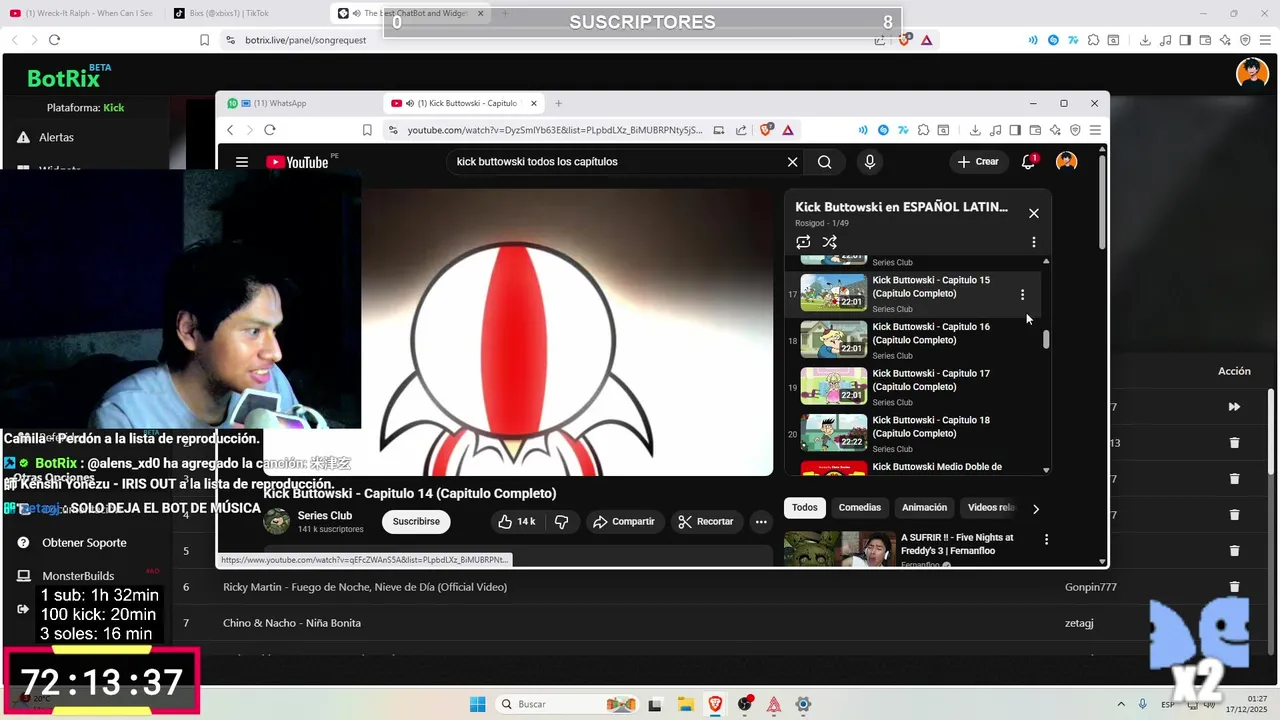Image resolution: width=1280 pixels, height=720 pixels.
Task: Click the Series Club channel avatar
Action: [x=277, y=521]
